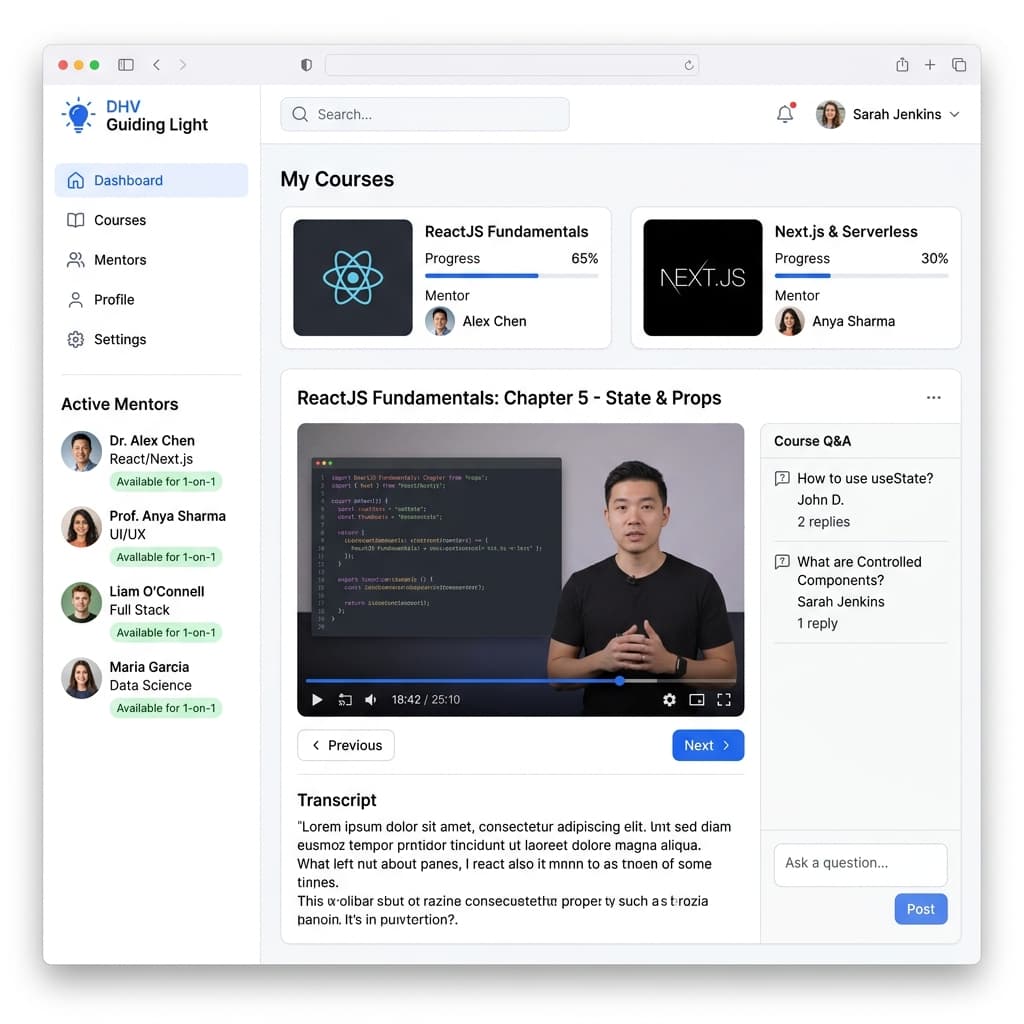Screen dimensions: 1024x1024
Task: Click the ReactJS Fundamentals course title
Action: [x=506, y=232]
